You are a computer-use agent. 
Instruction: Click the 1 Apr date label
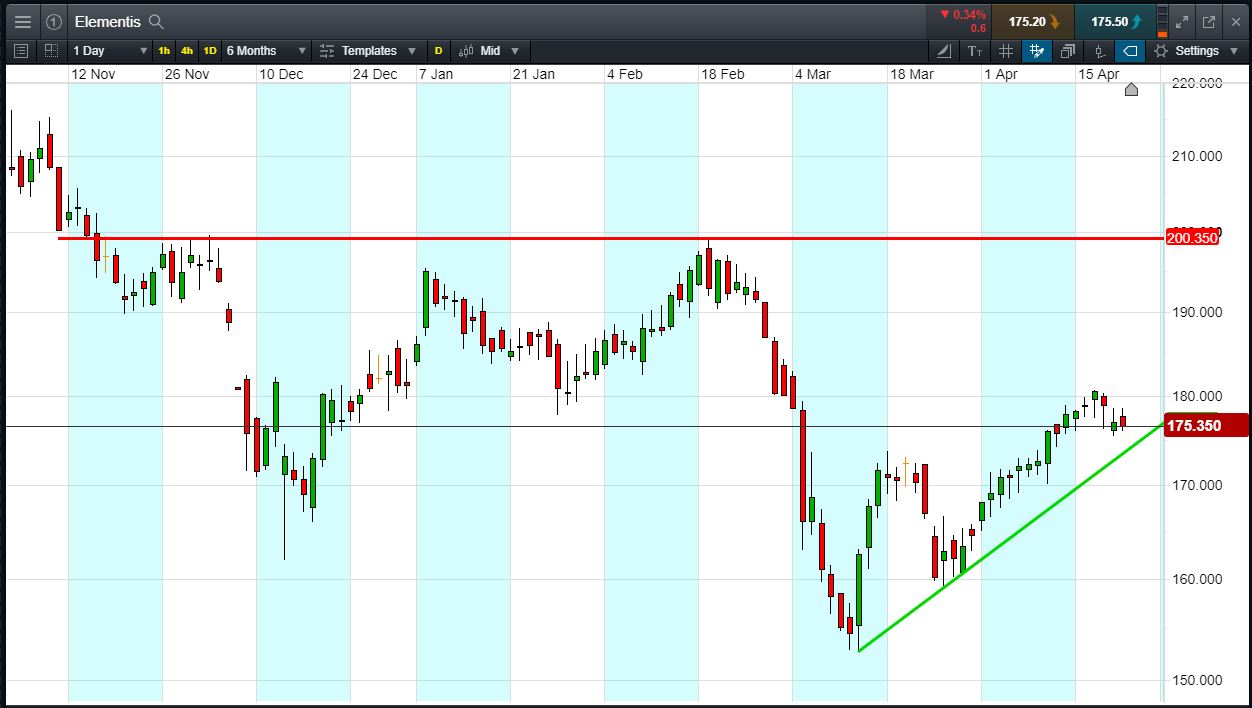tap(1000, 74)
